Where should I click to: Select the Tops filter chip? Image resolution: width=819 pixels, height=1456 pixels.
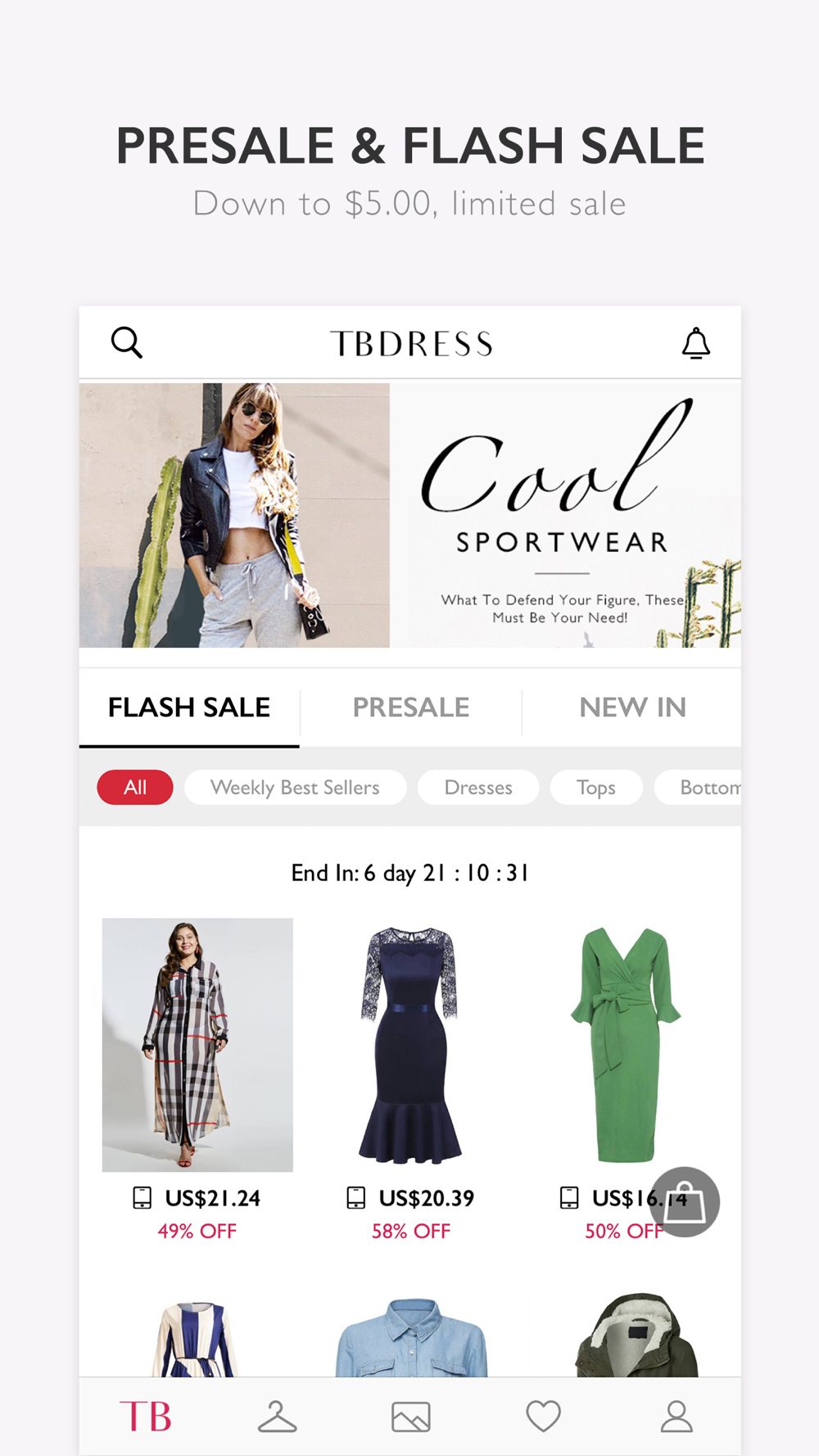pyautogui.click(x=596, y=787)
